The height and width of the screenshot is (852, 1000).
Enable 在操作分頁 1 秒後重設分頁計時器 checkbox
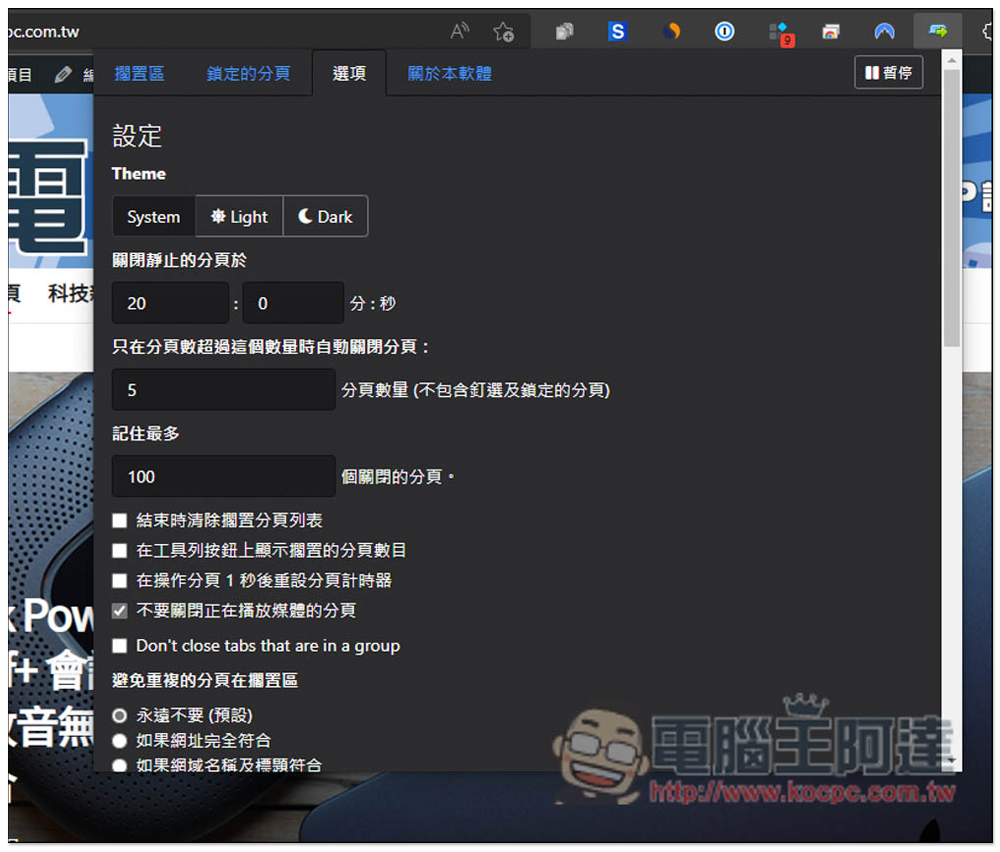(119, 581)
